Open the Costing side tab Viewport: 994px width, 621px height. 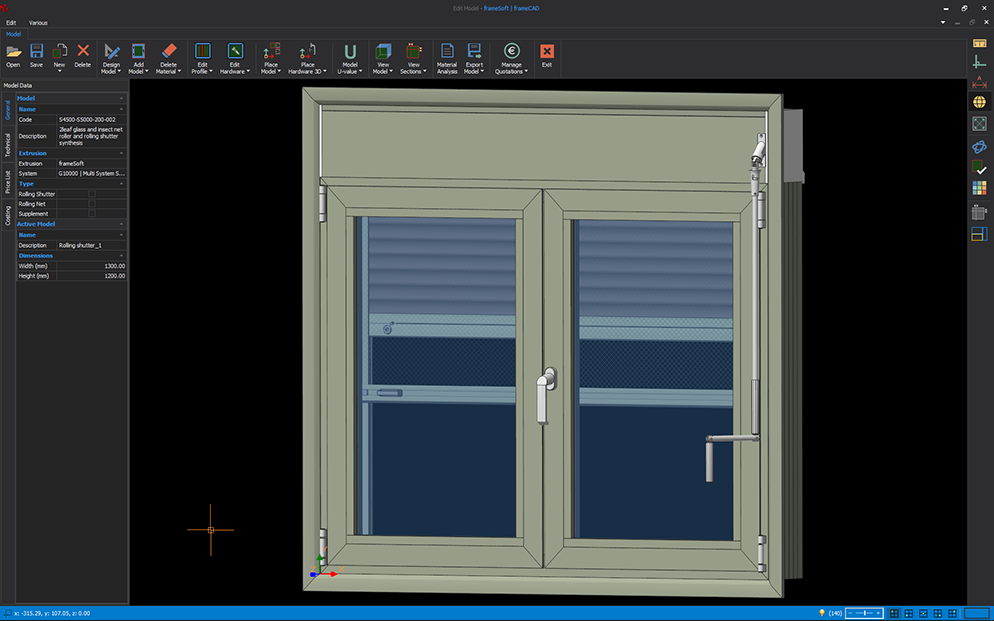click(x=8, y=215)
